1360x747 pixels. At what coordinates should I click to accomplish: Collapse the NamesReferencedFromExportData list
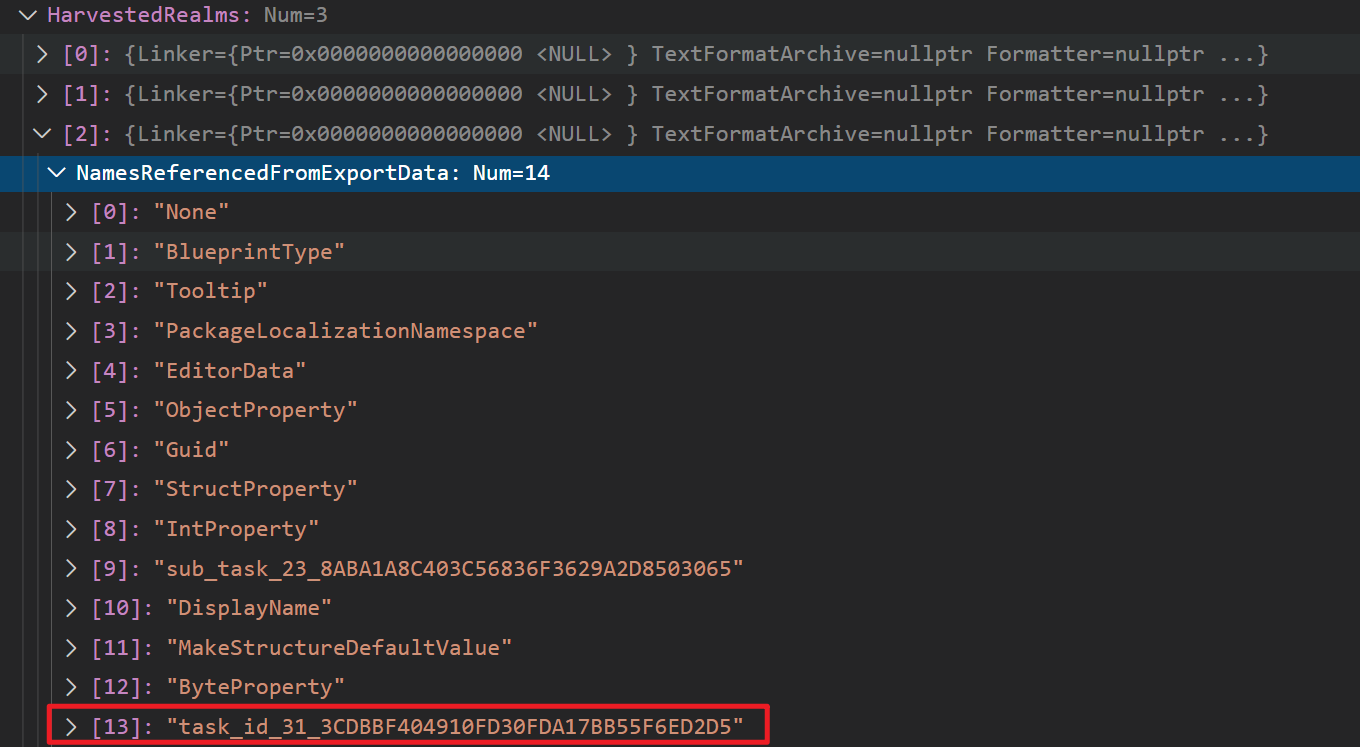pyautogui.click(x=57, y=173)
